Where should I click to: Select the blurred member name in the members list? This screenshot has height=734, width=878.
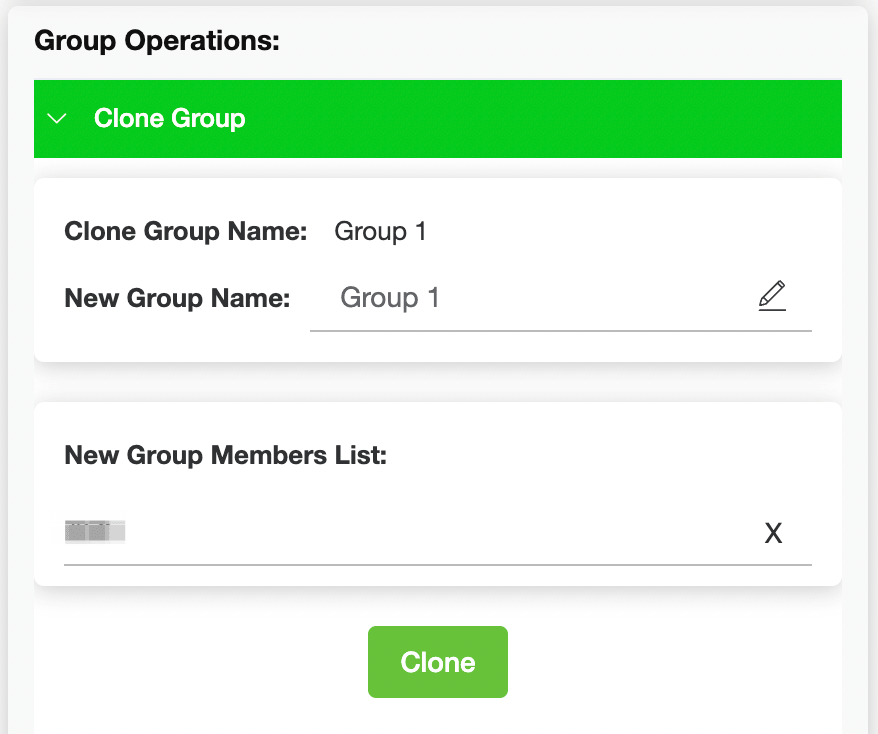pyautogui.click(x=95, y=531)
